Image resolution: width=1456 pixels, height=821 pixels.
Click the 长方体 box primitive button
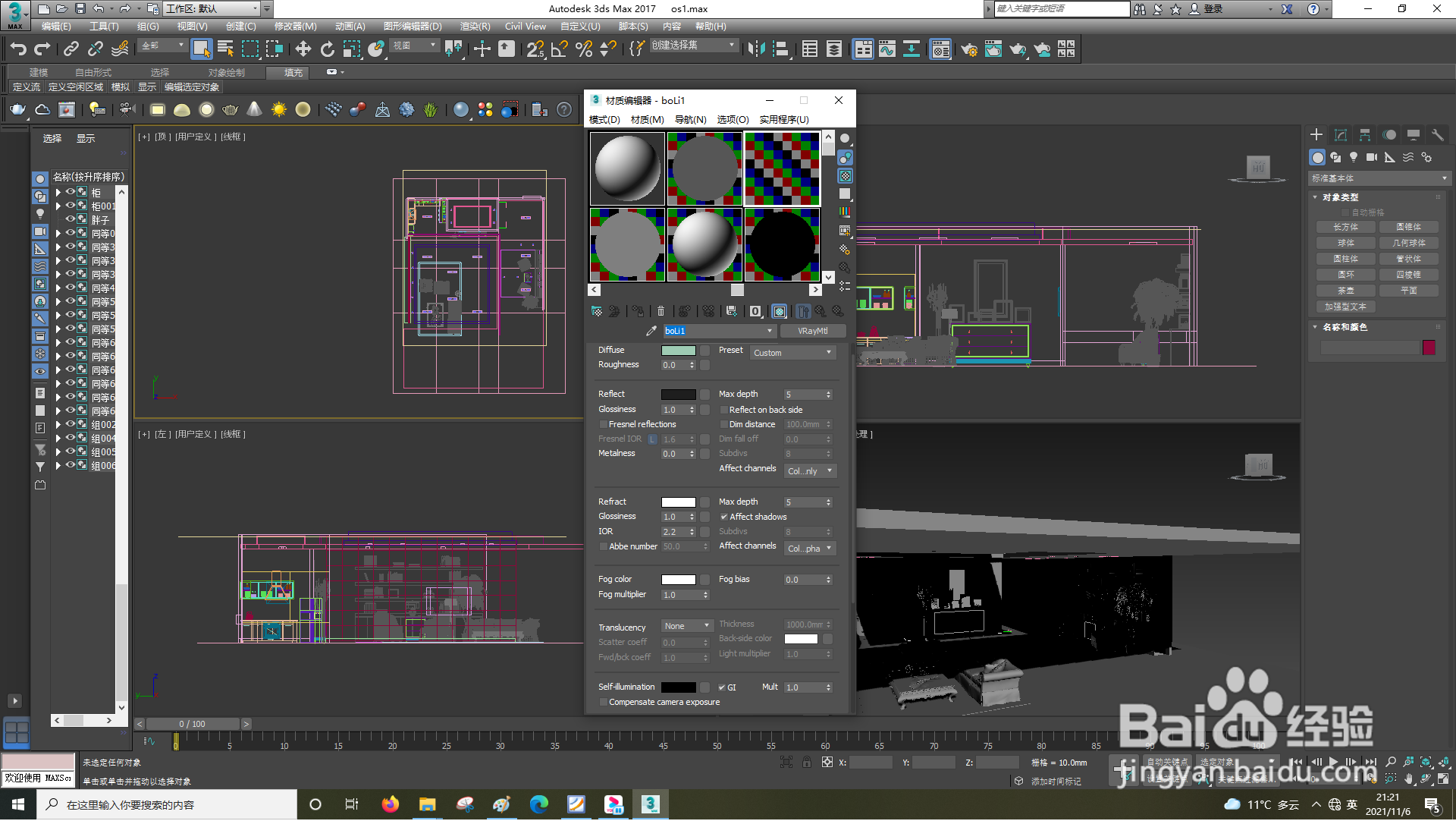click(1345, 228)
